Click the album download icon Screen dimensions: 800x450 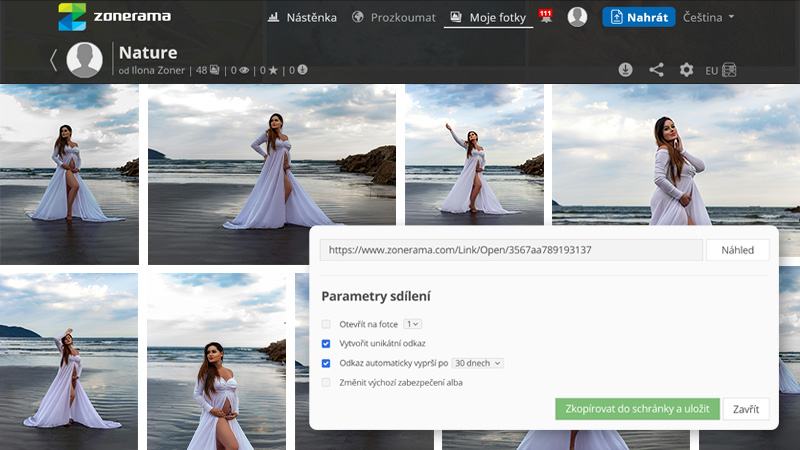point(625,70)
